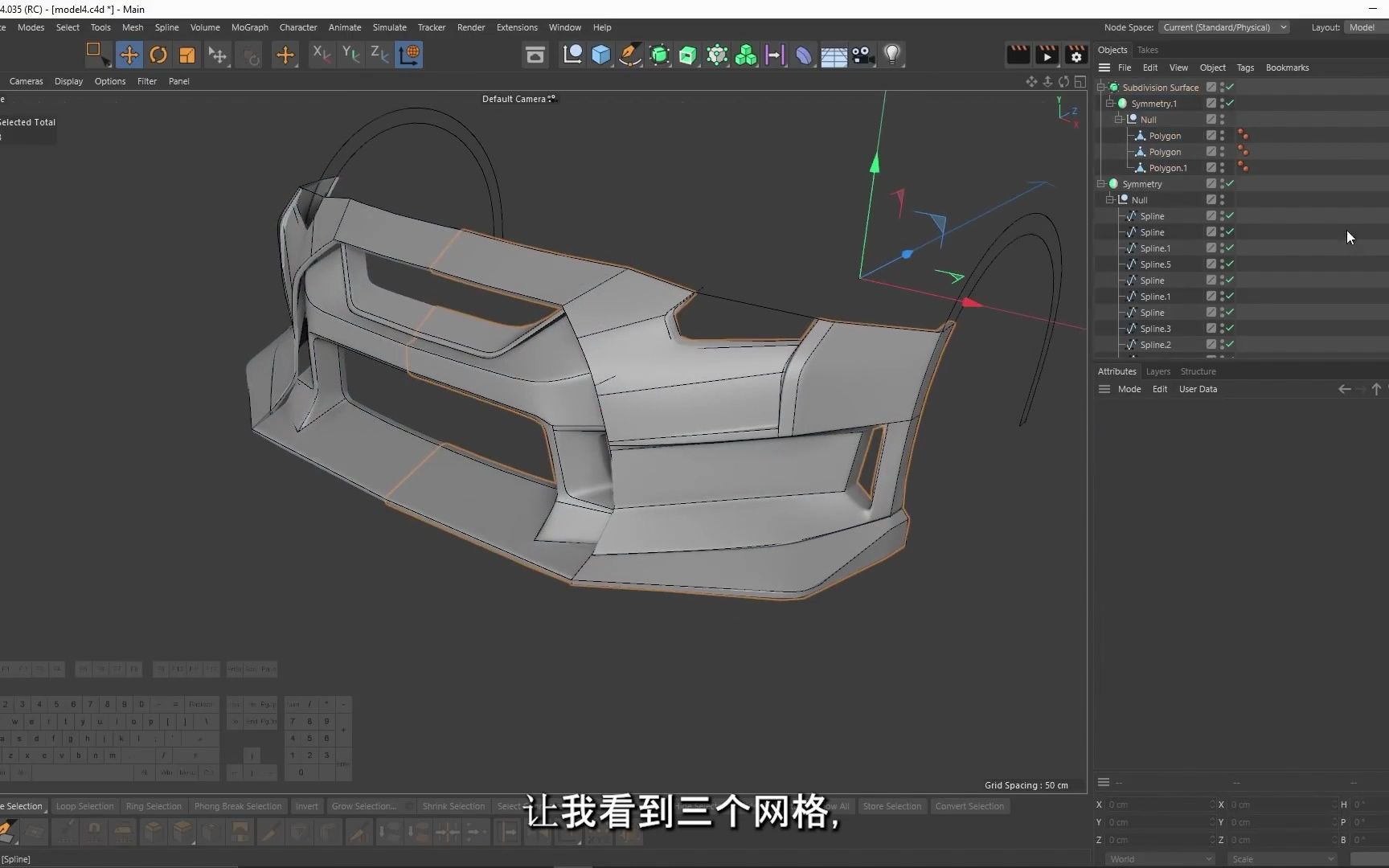
Task: Open the Mesh menu
Action: point(133,27)
